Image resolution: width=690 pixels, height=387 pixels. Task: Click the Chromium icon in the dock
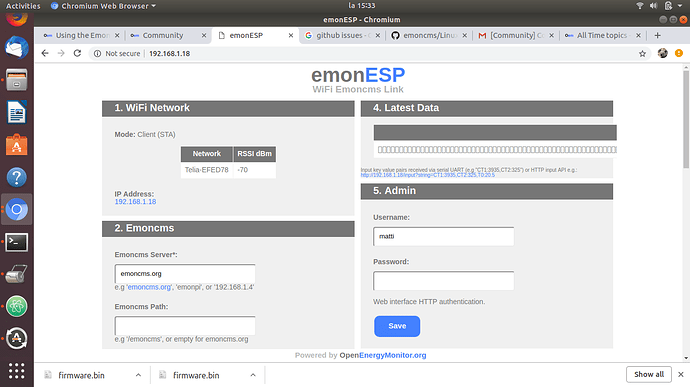point(17,210)
